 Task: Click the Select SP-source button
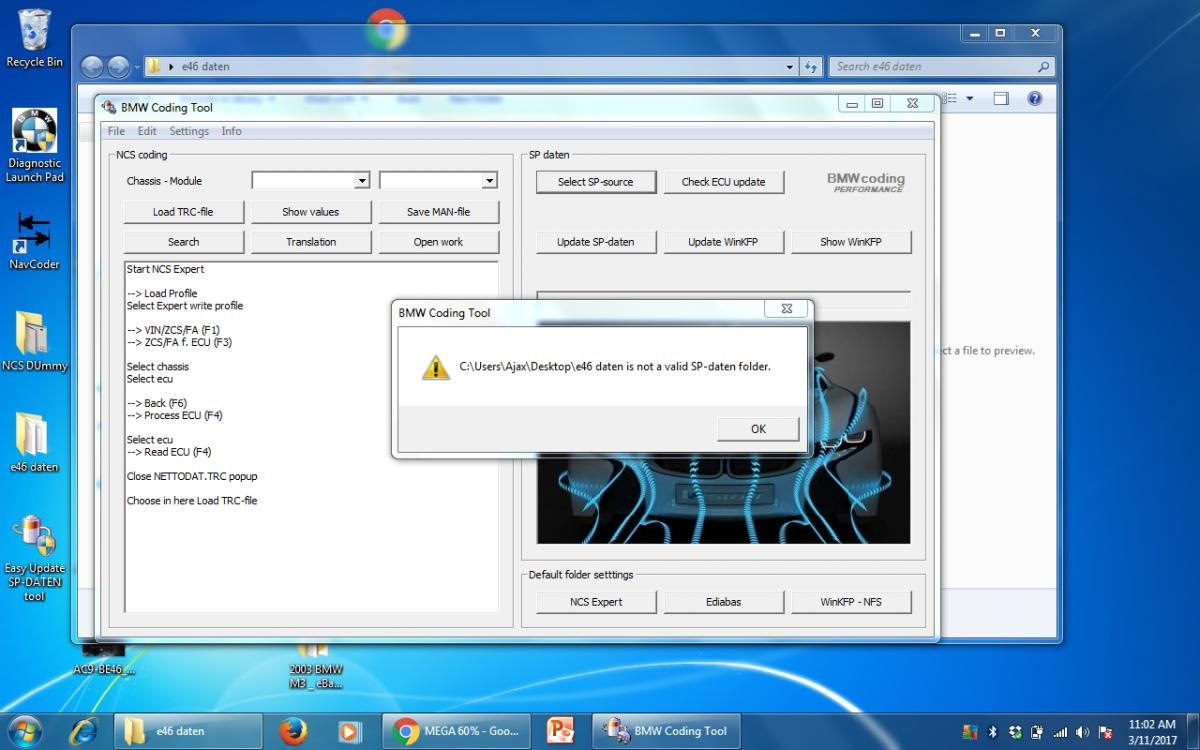596,182
